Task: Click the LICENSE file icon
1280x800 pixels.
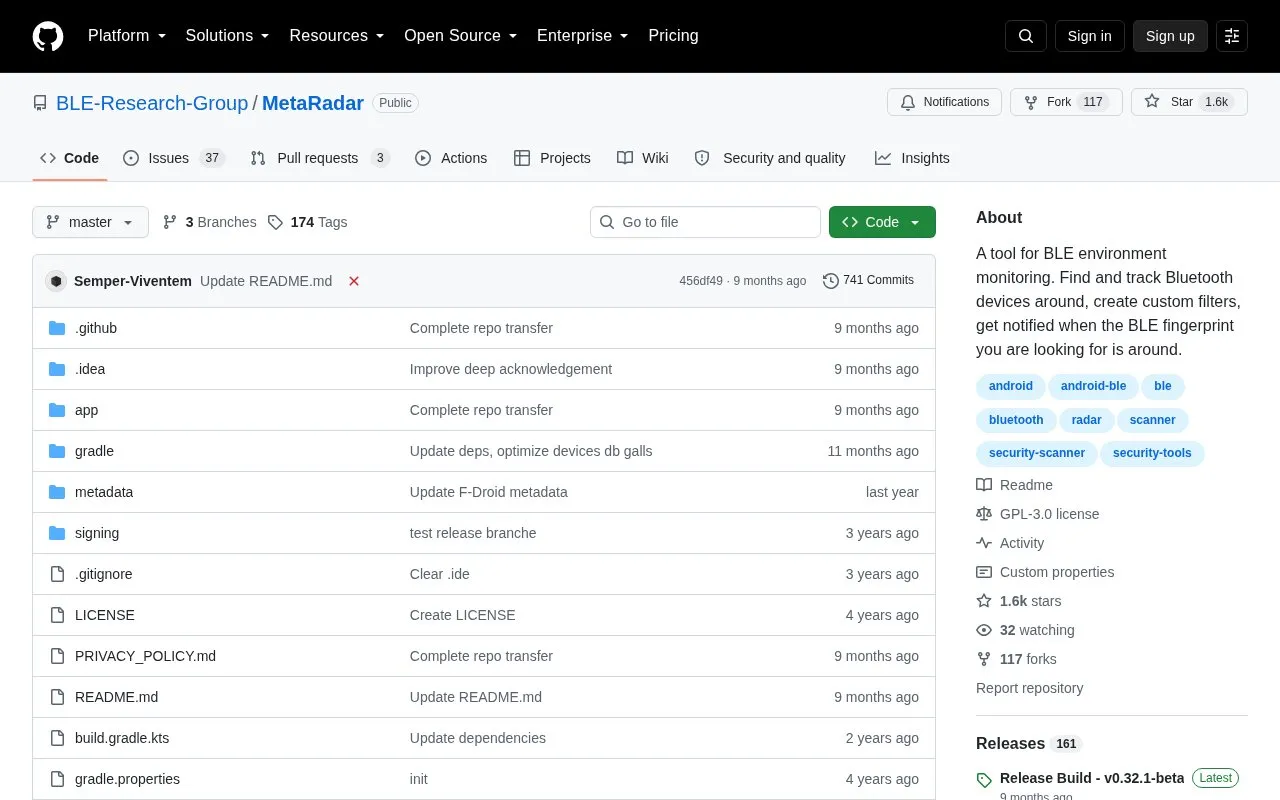Action: tap(57, 615)
